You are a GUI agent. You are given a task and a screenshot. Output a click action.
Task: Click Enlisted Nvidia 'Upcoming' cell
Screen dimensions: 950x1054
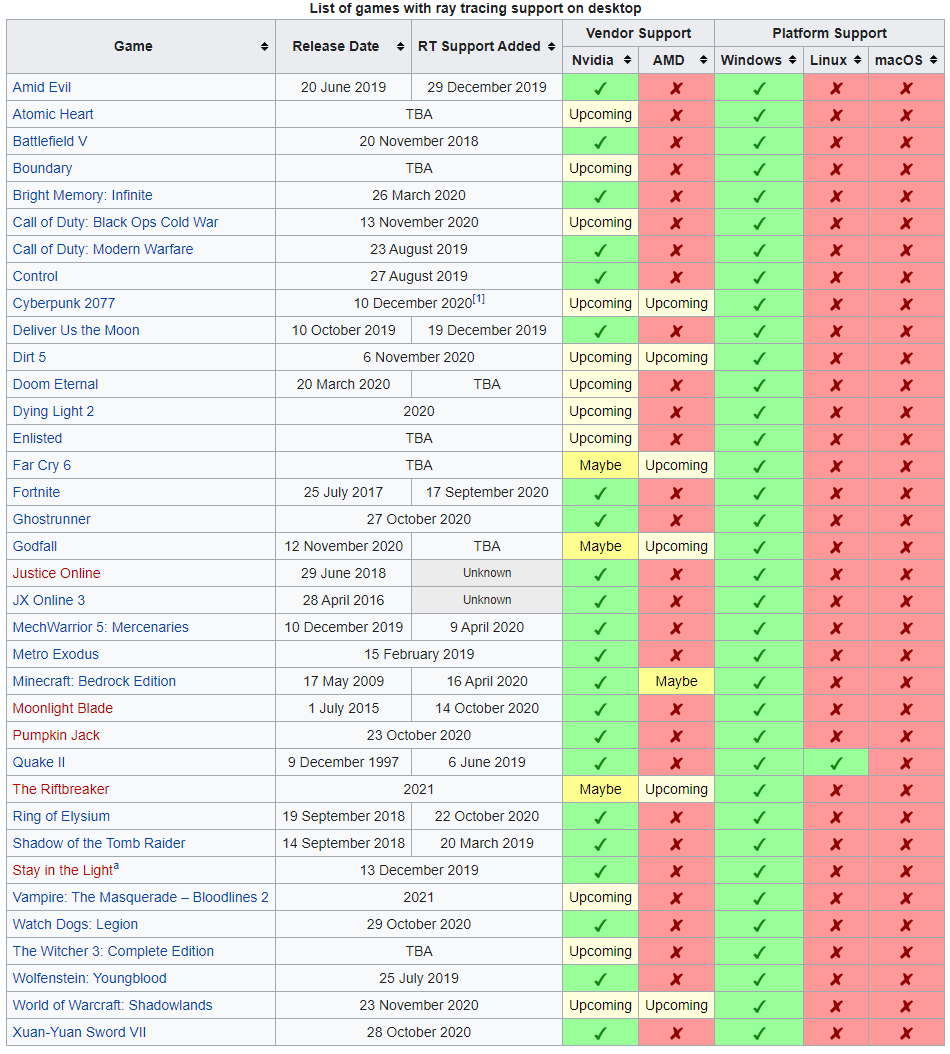600,438
